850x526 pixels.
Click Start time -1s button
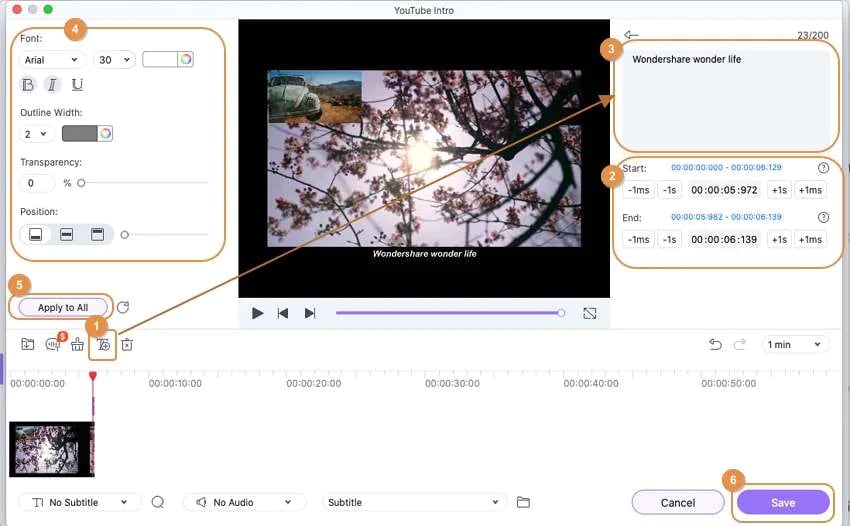coord(669,190)
